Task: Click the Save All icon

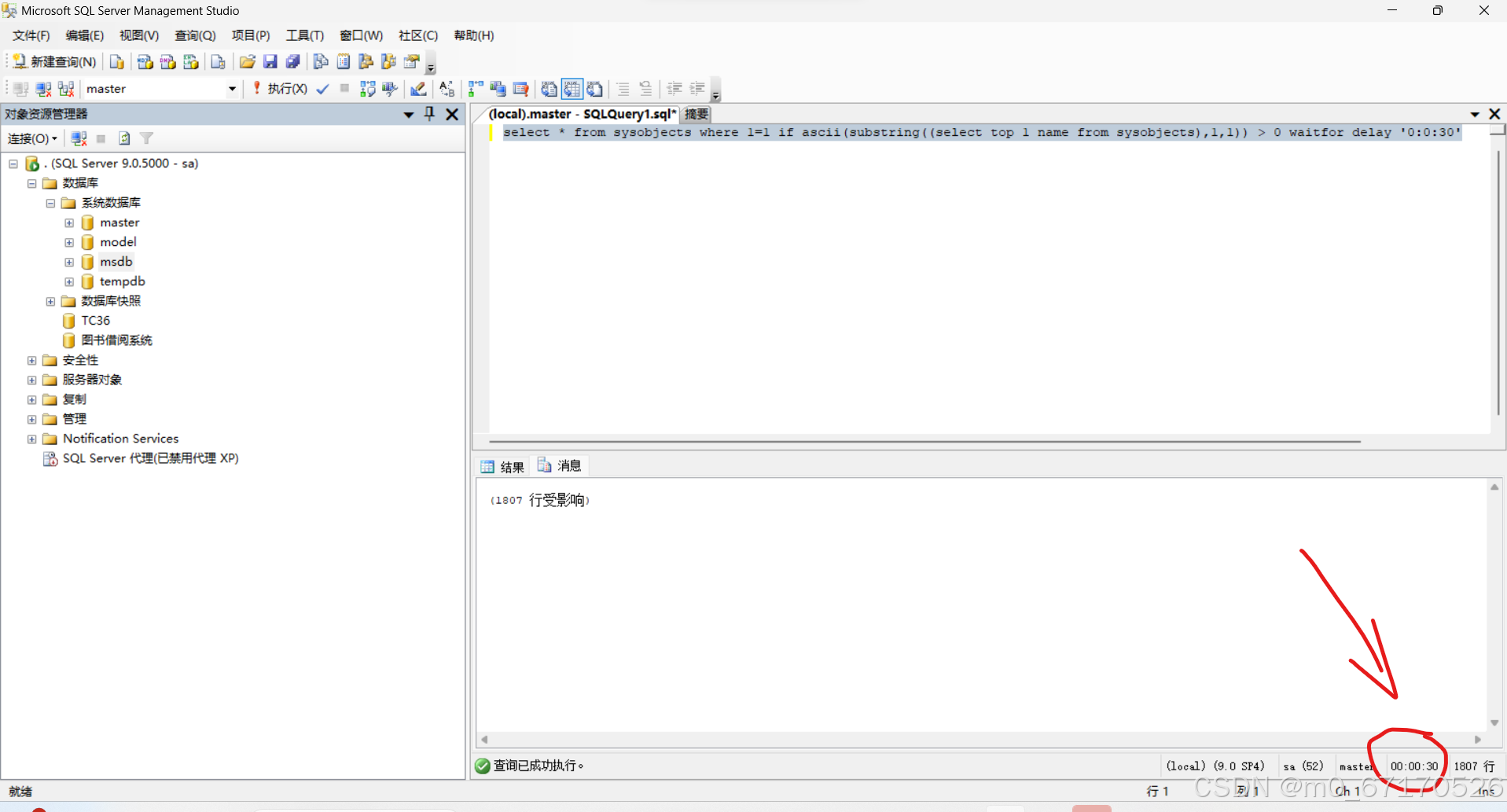Action: click(293, 61)
